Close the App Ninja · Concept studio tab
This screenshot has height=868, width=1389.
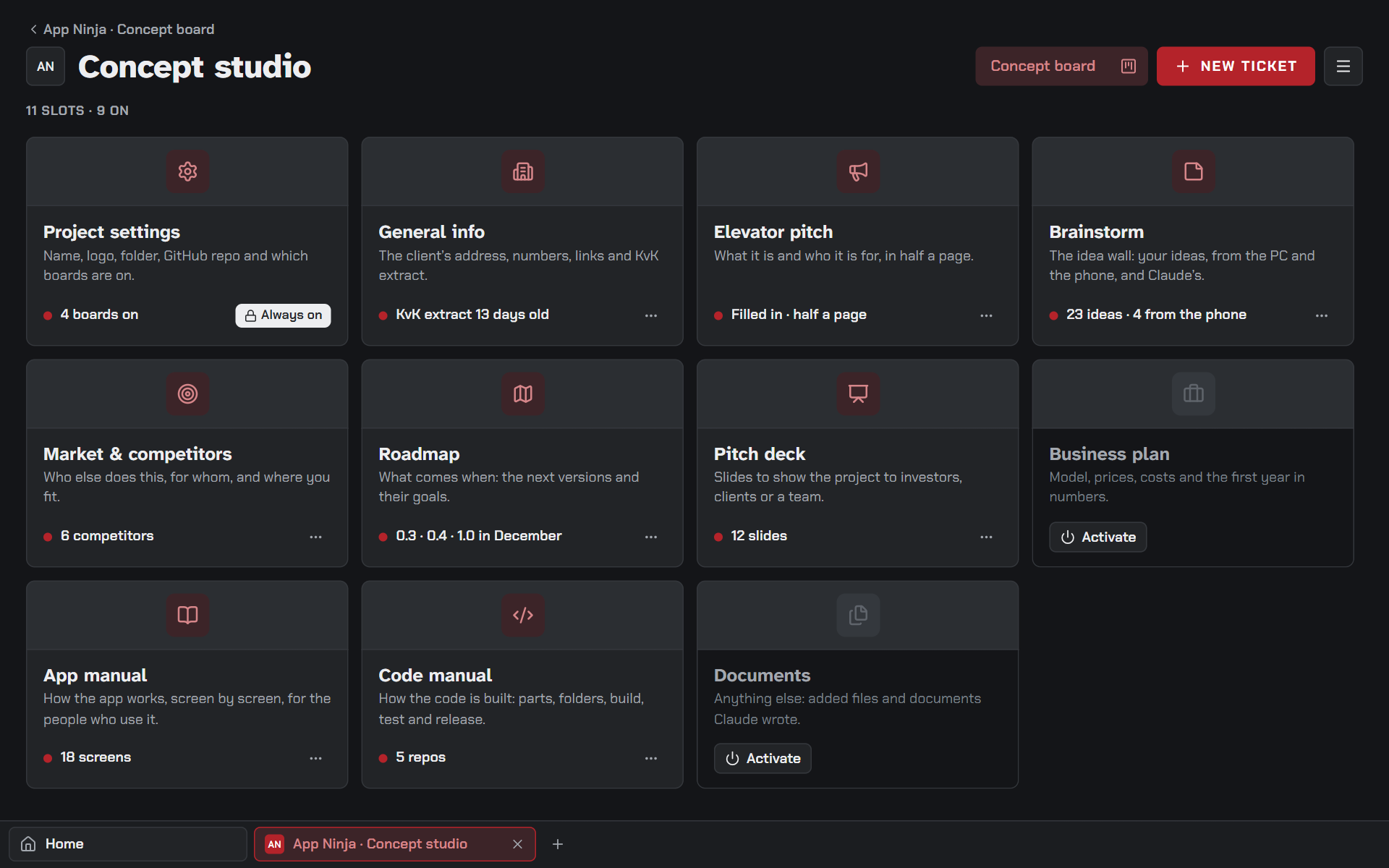(x=517, y=844)
